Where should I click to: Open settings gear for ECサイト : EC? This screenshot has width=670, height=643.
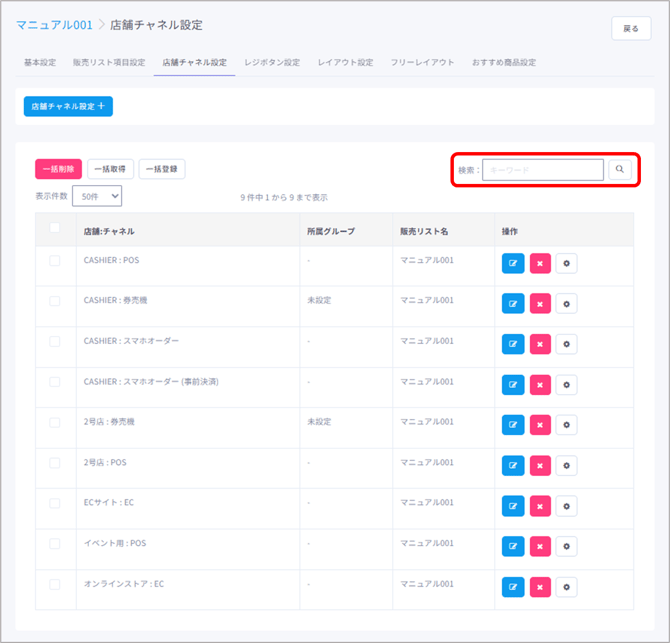(566, 505)
